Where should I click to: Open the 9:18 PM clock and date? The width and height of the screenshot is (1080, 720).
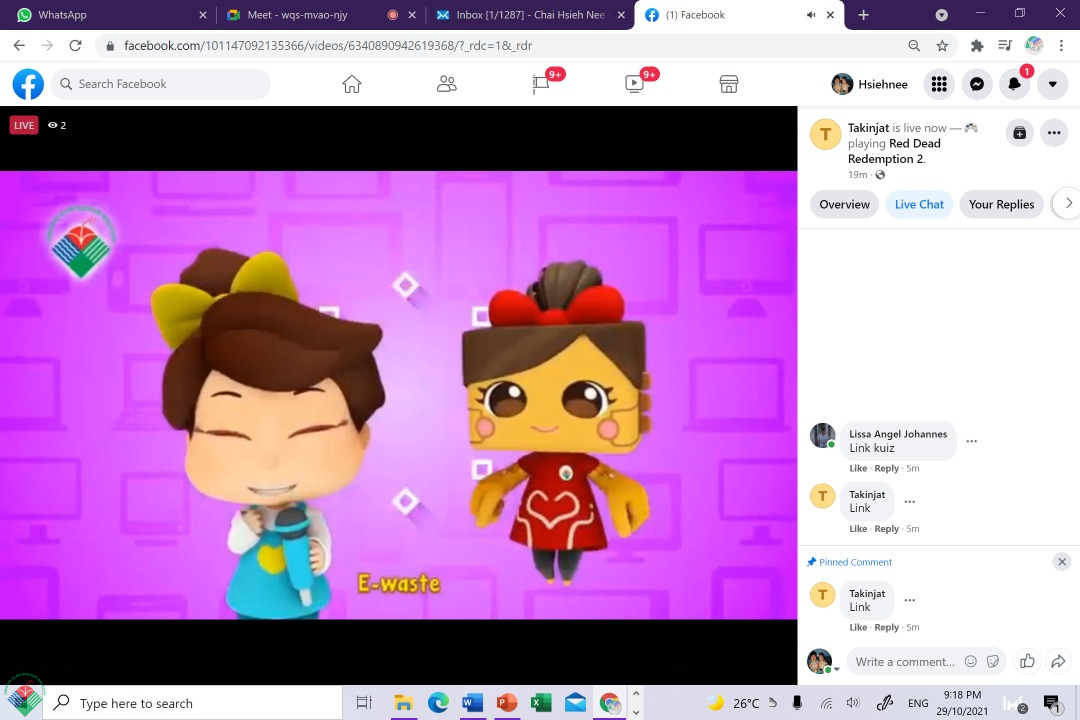coord(962,703)
